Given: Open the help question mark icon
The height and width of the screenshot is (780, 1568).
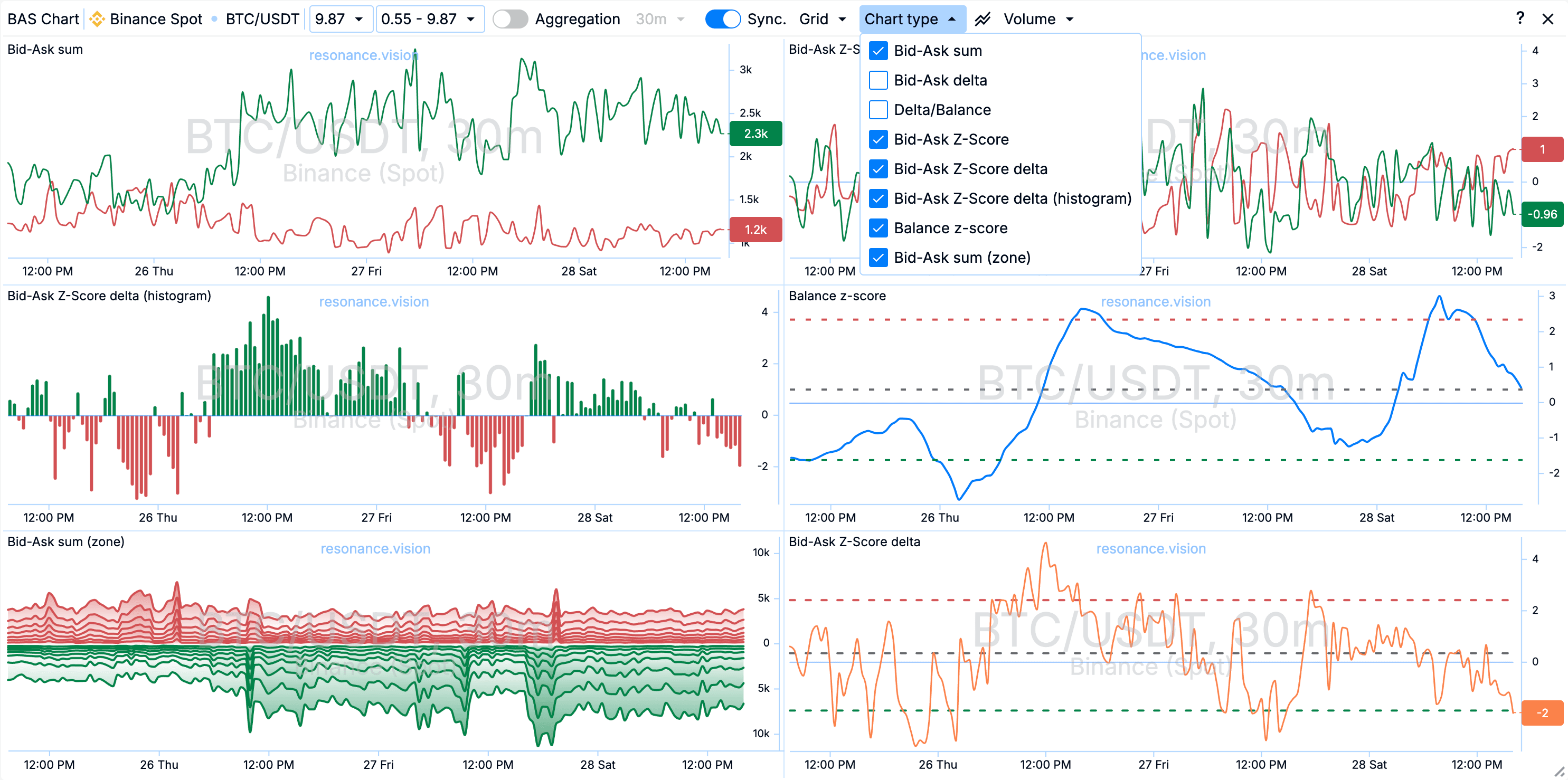Looking at the screenshot, I should click(1520, 18).
